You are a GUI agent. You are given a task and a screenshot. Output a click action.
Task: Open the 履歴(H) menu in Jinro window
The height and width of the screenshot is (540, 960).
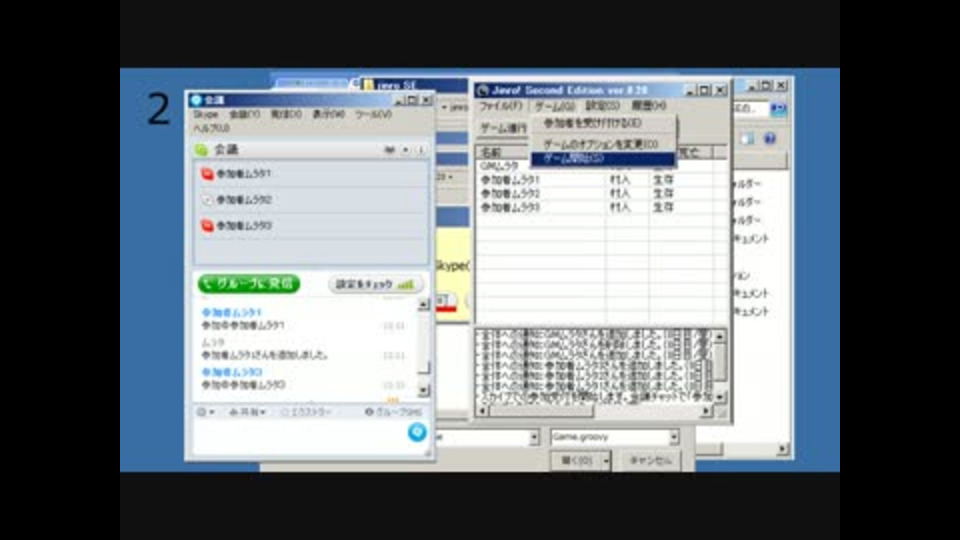point(648,107)
